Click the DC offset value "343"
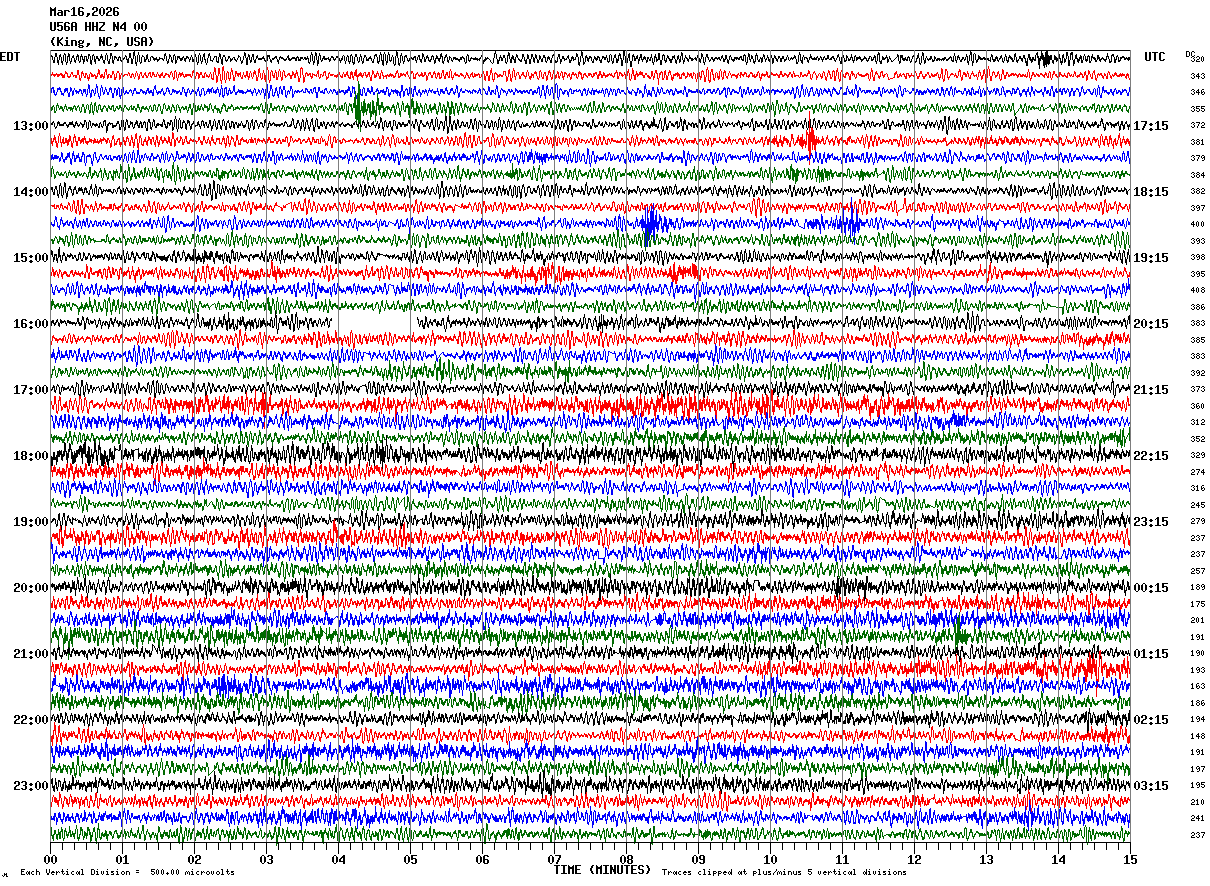This screenshot has height=886, width=1210. click(1197, 76)
